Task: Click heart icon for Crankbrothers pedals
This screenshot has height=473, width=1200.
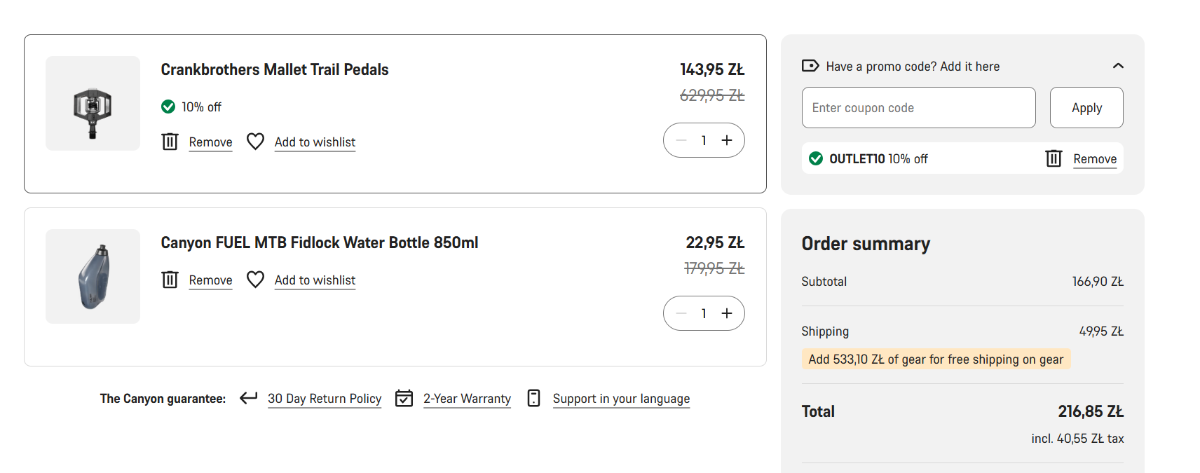Action: coord(255,142)
